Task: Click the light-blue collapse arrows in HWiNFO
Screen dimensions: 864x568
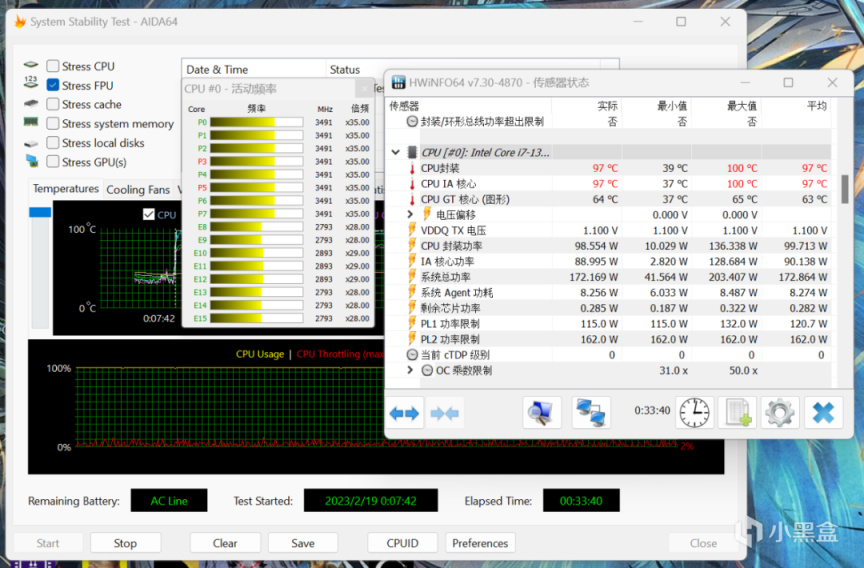Action: pos(444,413)
